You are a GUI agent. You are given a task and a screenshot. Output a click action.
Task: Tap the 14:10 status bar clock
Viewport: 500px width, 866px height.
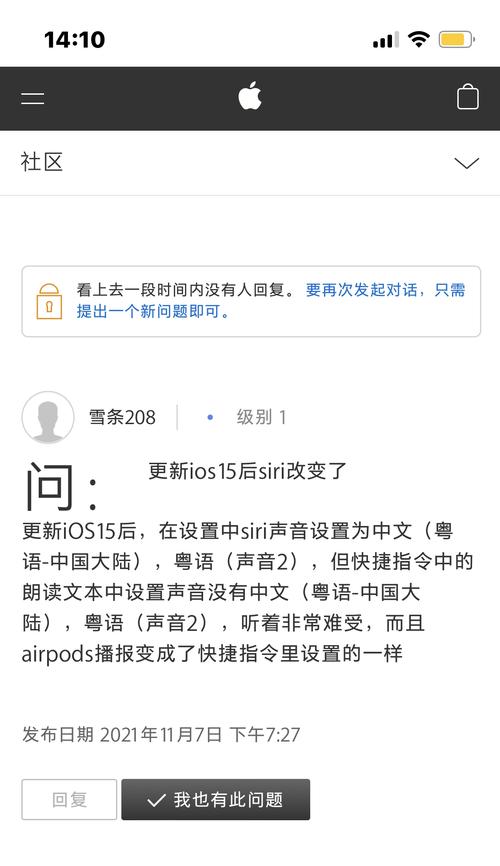point(75,40)
